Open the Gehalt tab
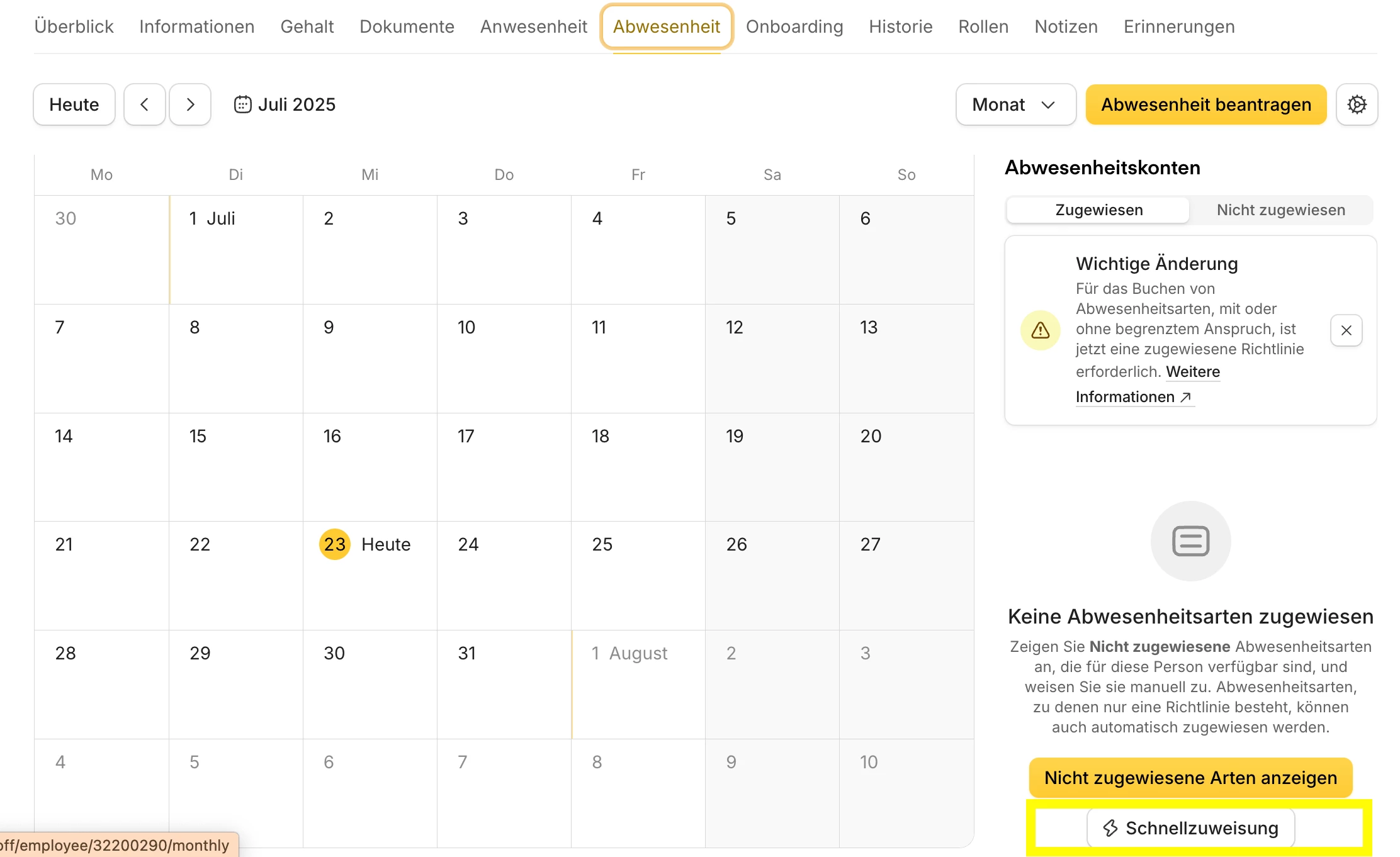The width and height of the screenshot is (1400, 857). tap(307, 26)
